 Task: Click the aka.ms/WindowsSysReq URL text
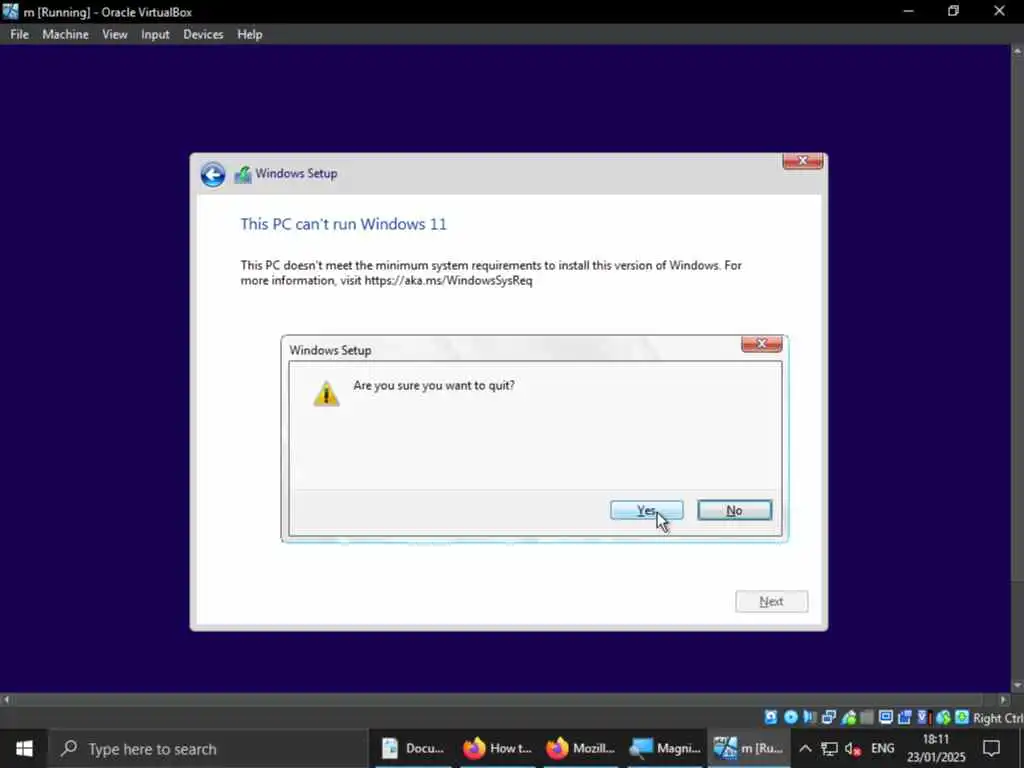click(449, 281)
